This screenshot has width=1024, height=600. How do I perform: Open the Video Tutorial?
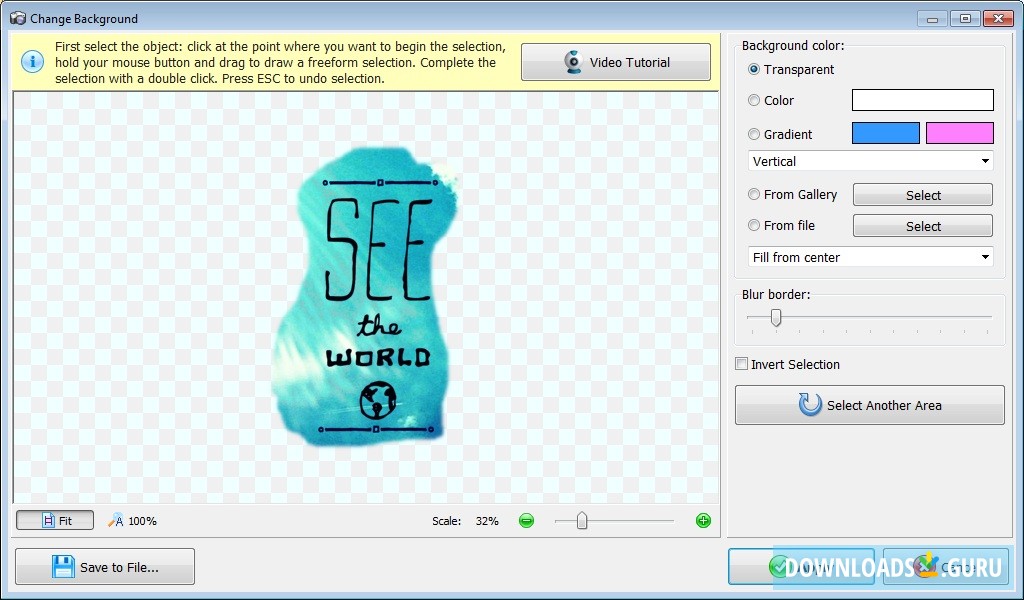(x=615, y=62)
